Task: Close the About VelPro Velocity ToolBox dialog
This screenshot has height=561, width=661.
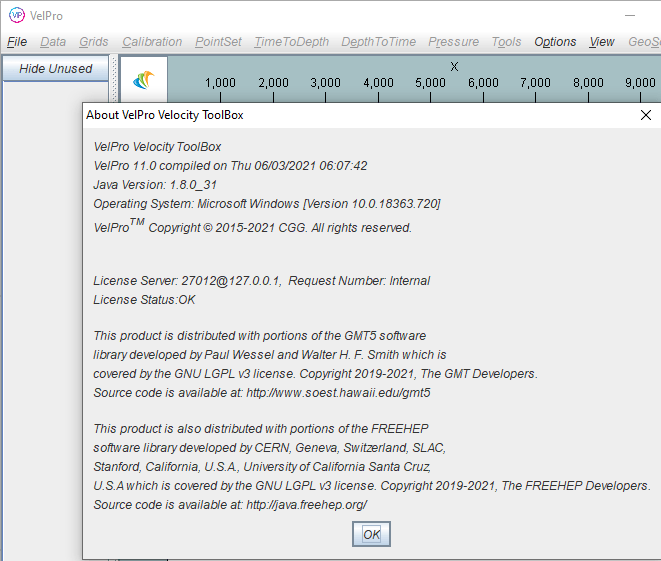Action: point(645,115)
